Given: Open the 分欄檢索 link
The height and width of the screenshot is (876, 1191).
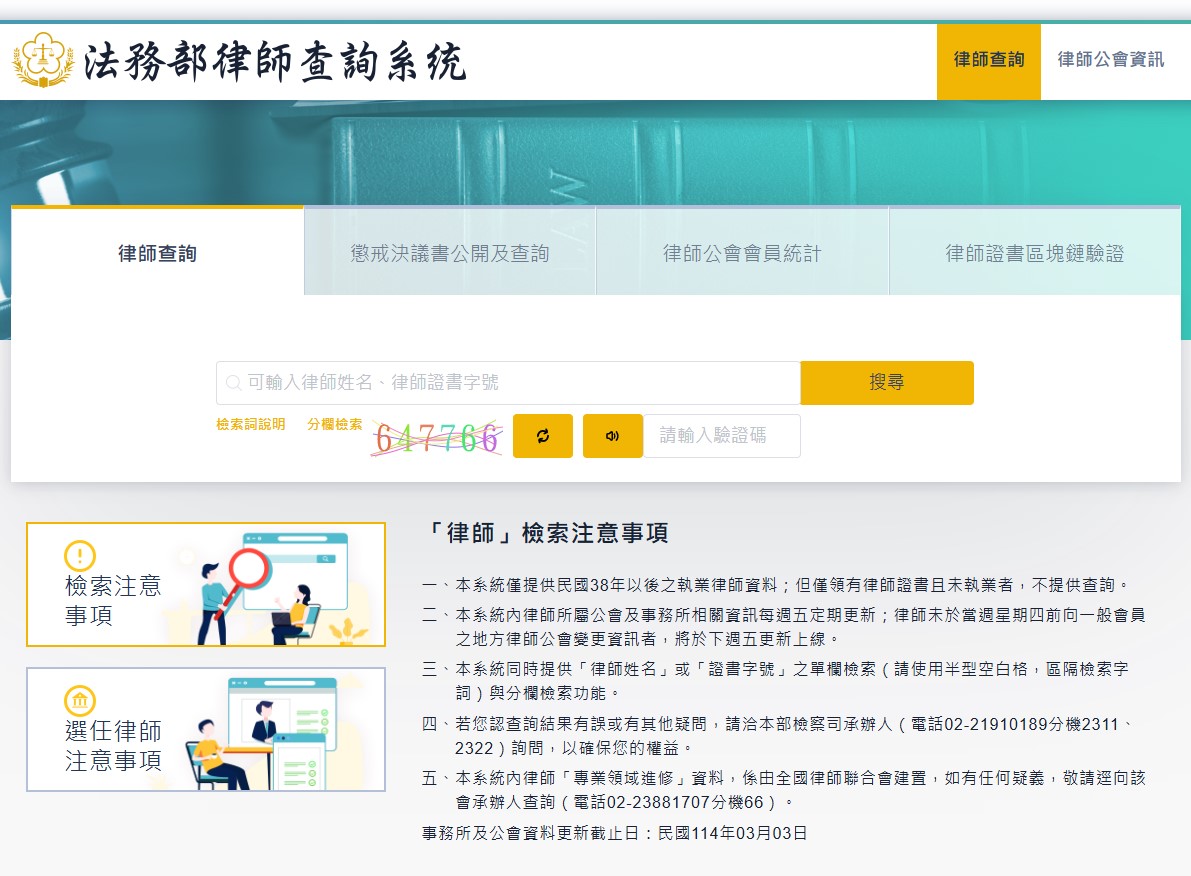Looking at the screenshot, I should [x=334, y=424].
